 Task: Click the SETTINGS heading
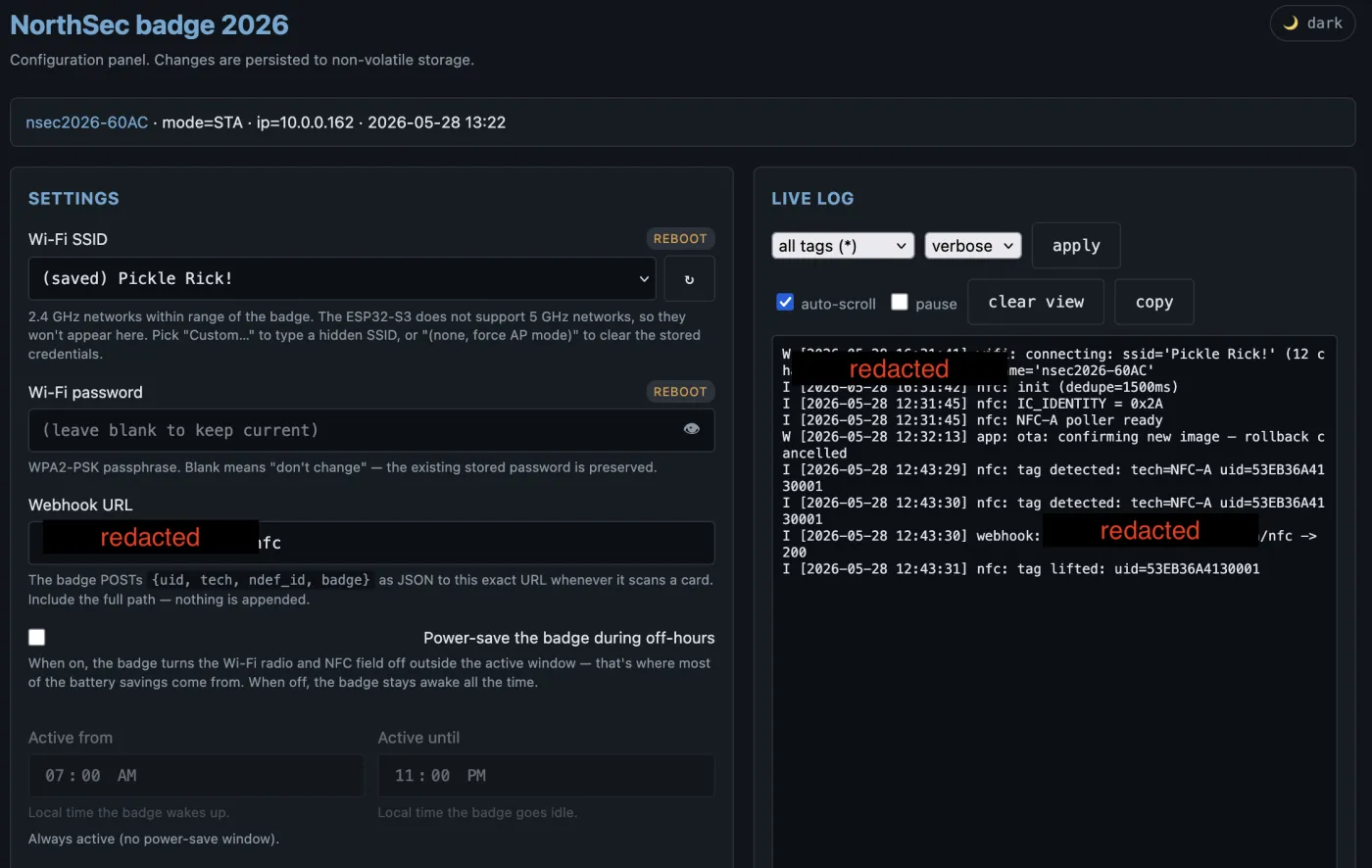pos(73,199)
